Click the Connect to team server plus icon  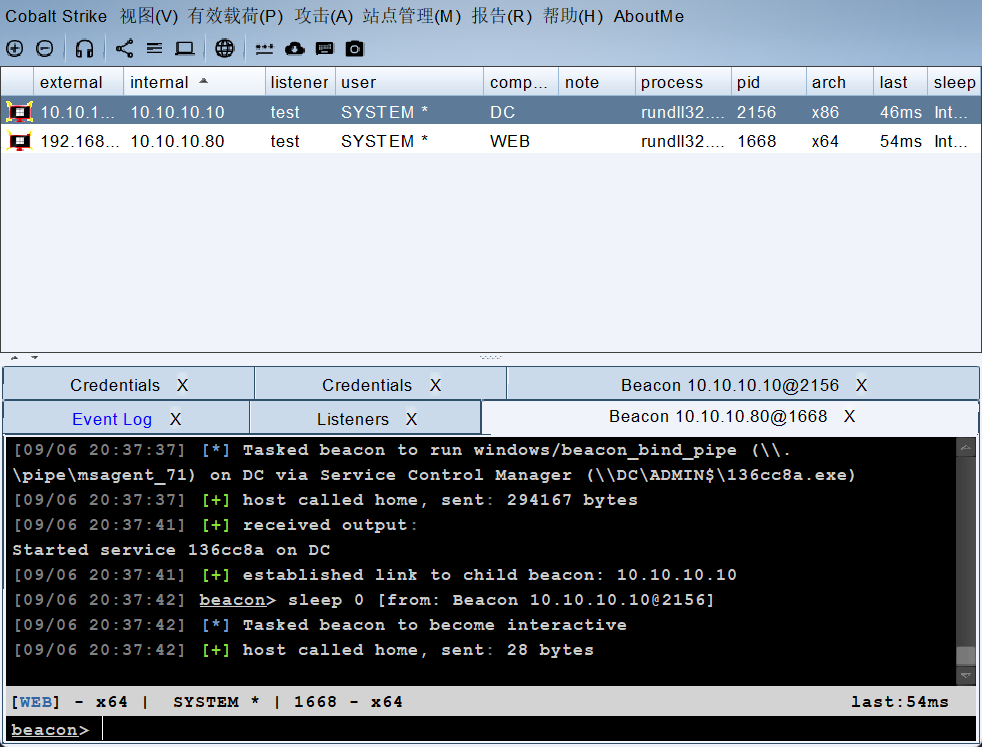pyautogui.click(x=14, y=48)
